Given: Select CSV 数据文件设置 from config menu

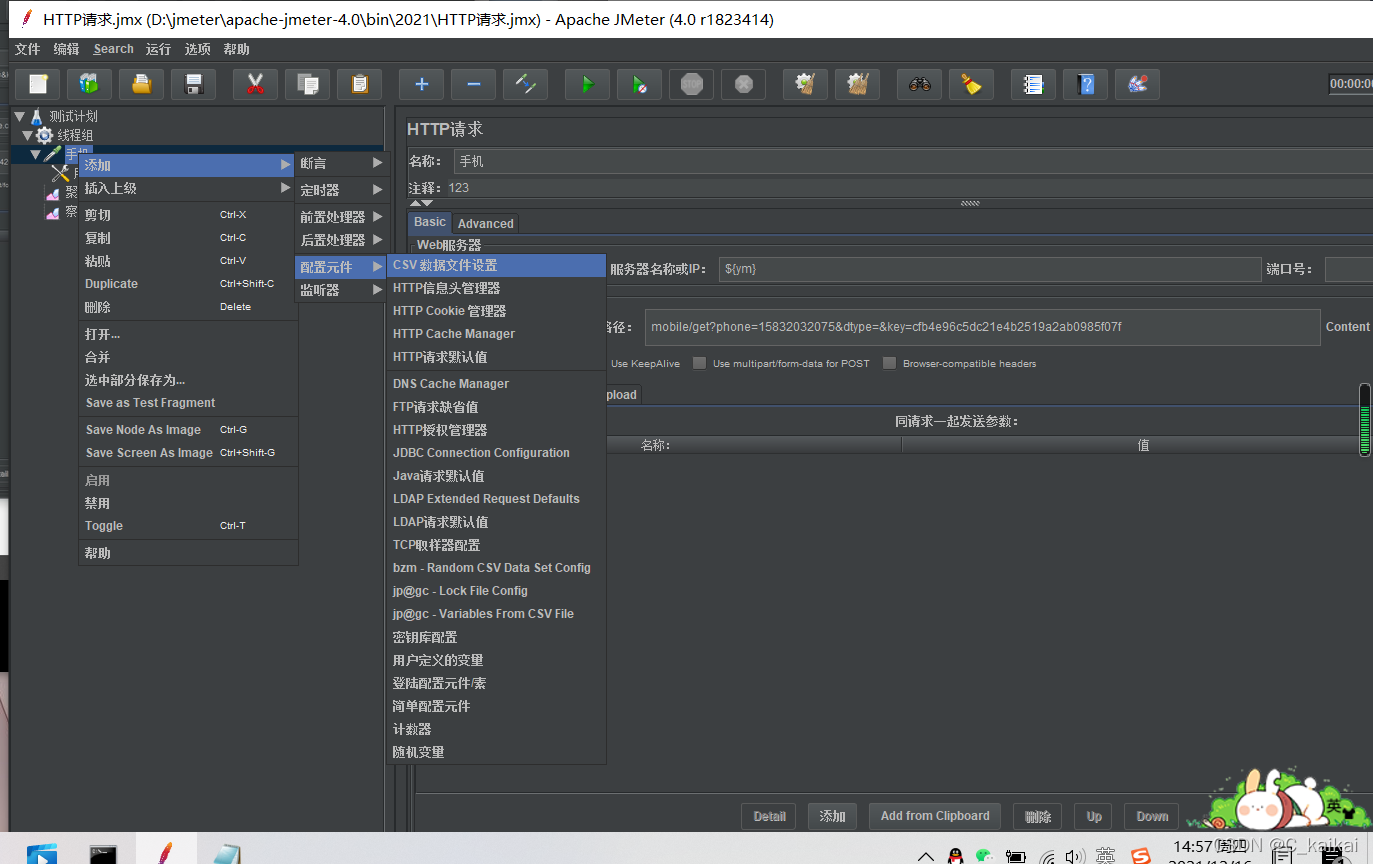Looking at the screenshot, I should (497, 265).
